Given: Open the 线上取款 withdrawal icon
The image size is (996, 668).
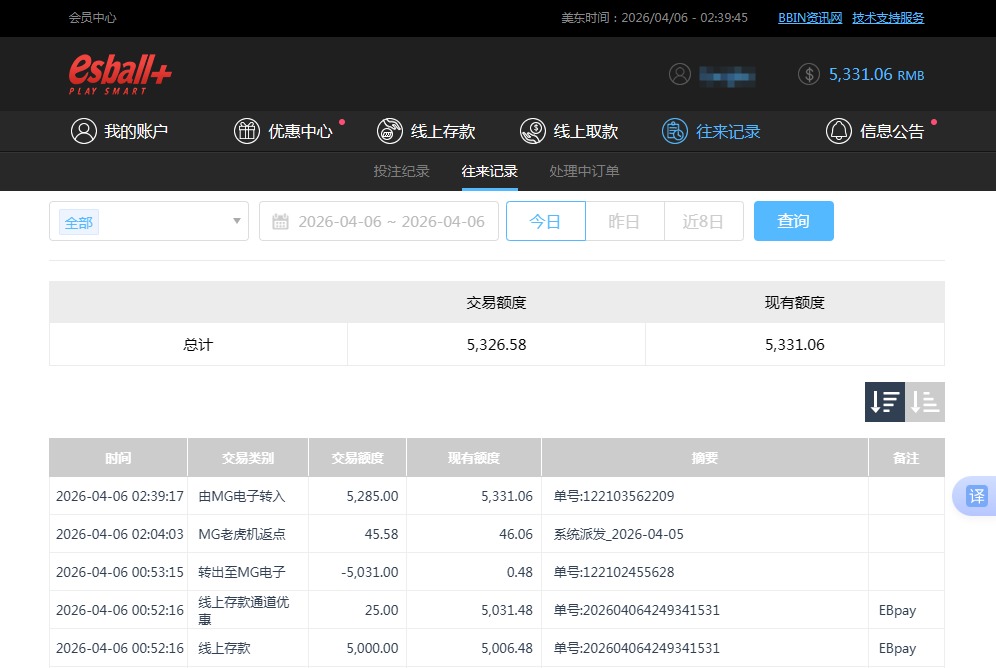Looking at the screenshot, I should [531, 130].
